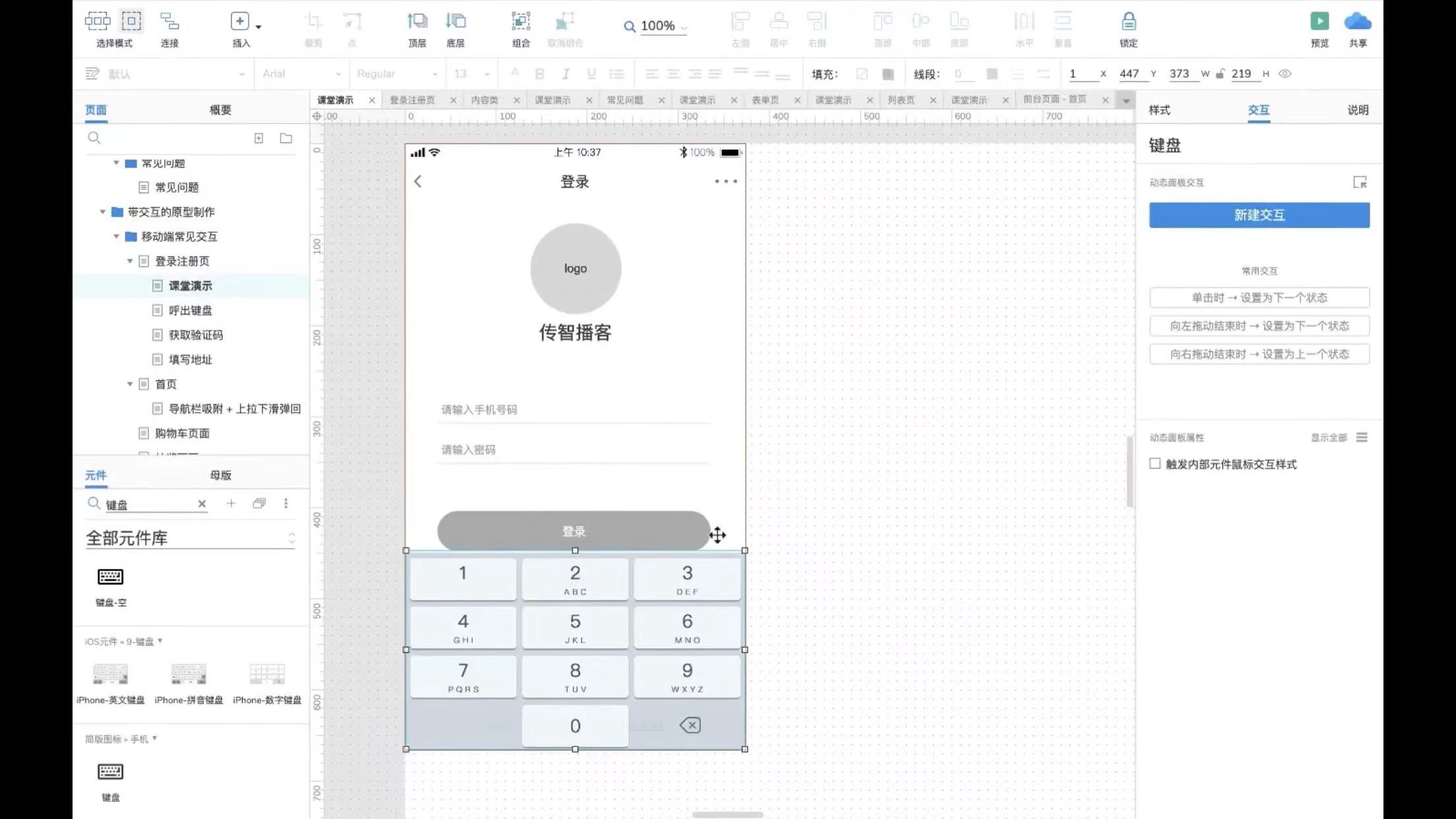This screenshot has height=819, width=1456.
Task: Click 单击时 → 设置为下一个状态 button
Action: [1259, 297]
